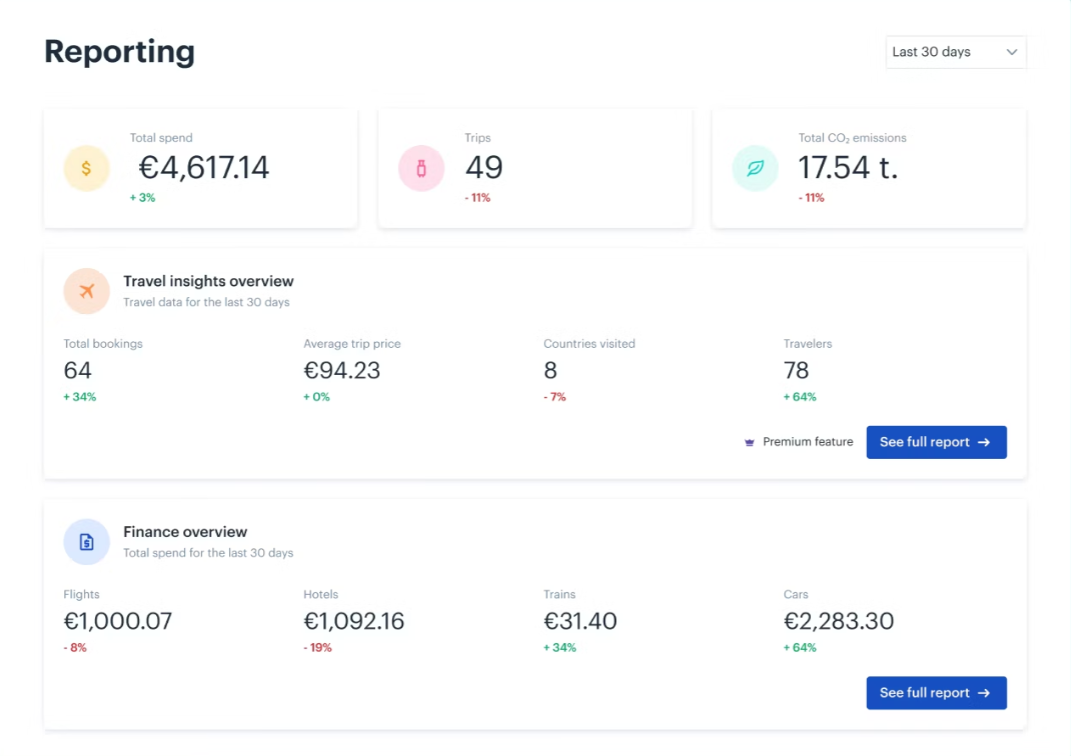
Task: Click the Trips count showing 49
Action: tap(484, 168)
